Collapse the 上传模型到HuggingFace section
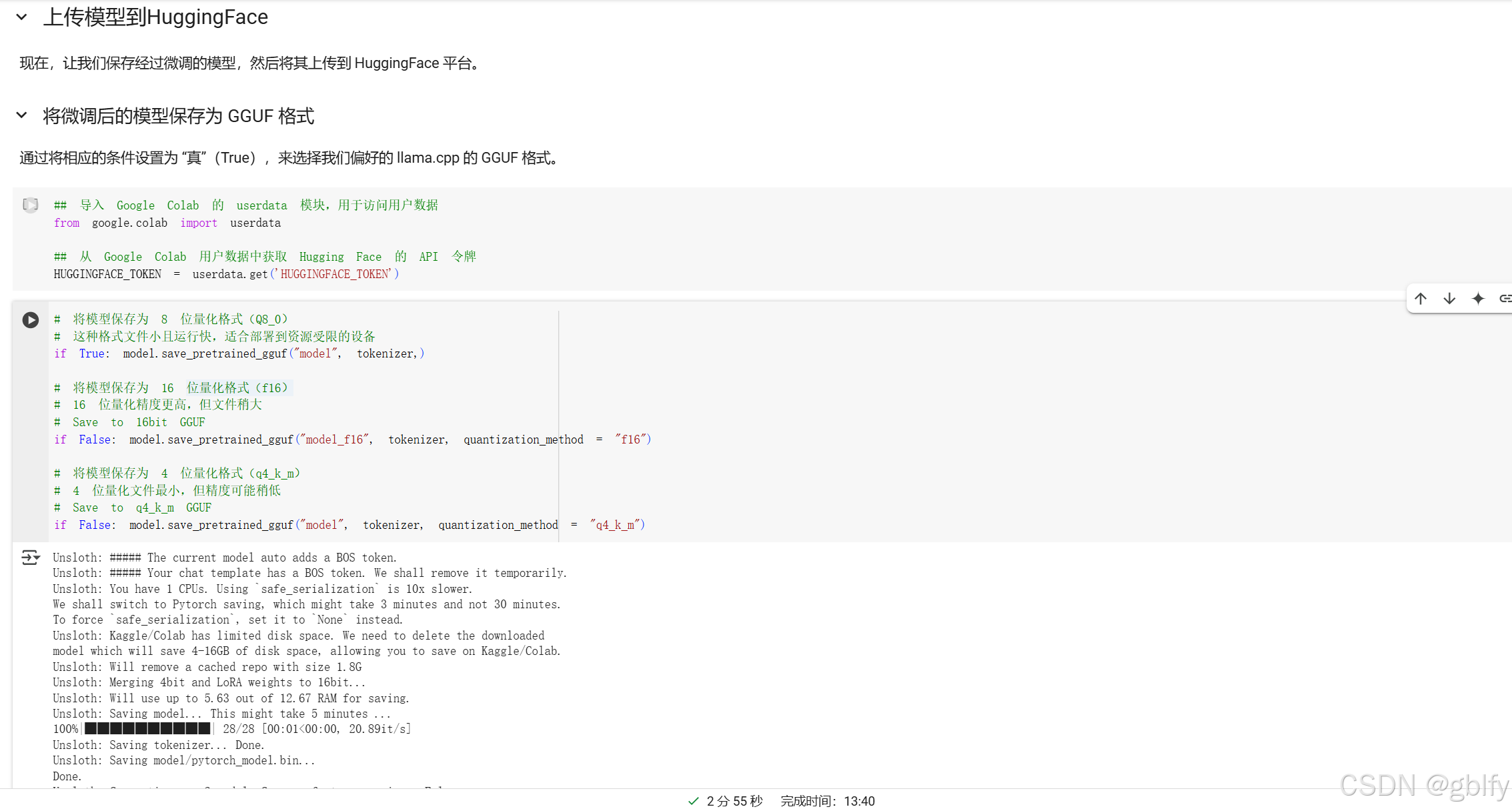 point(22,17)
